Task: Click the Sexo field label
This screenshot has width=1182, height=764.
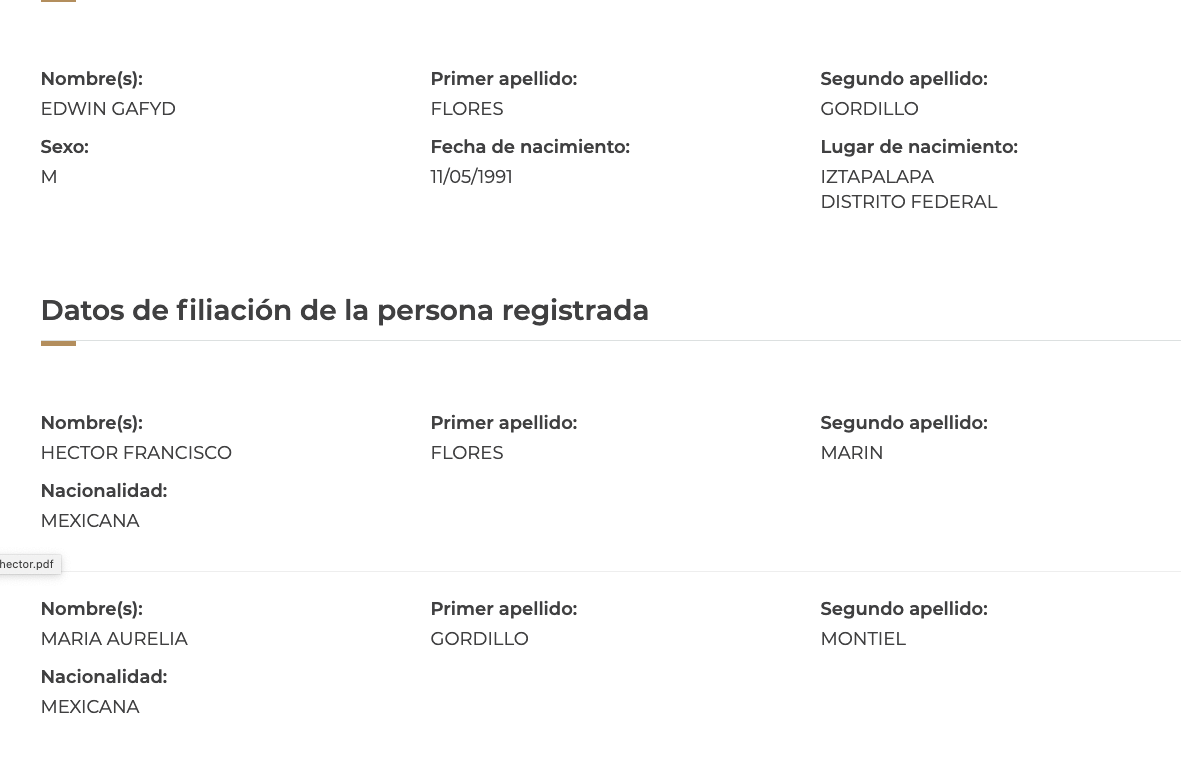Action: click(65, 146)
